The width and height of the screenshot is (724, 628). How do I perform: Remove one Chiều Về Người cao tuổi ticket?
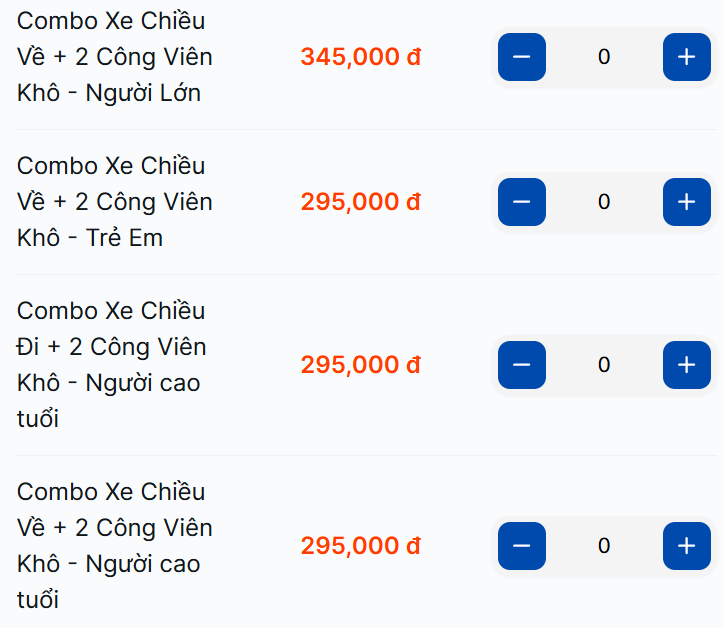tap(522, 546)
